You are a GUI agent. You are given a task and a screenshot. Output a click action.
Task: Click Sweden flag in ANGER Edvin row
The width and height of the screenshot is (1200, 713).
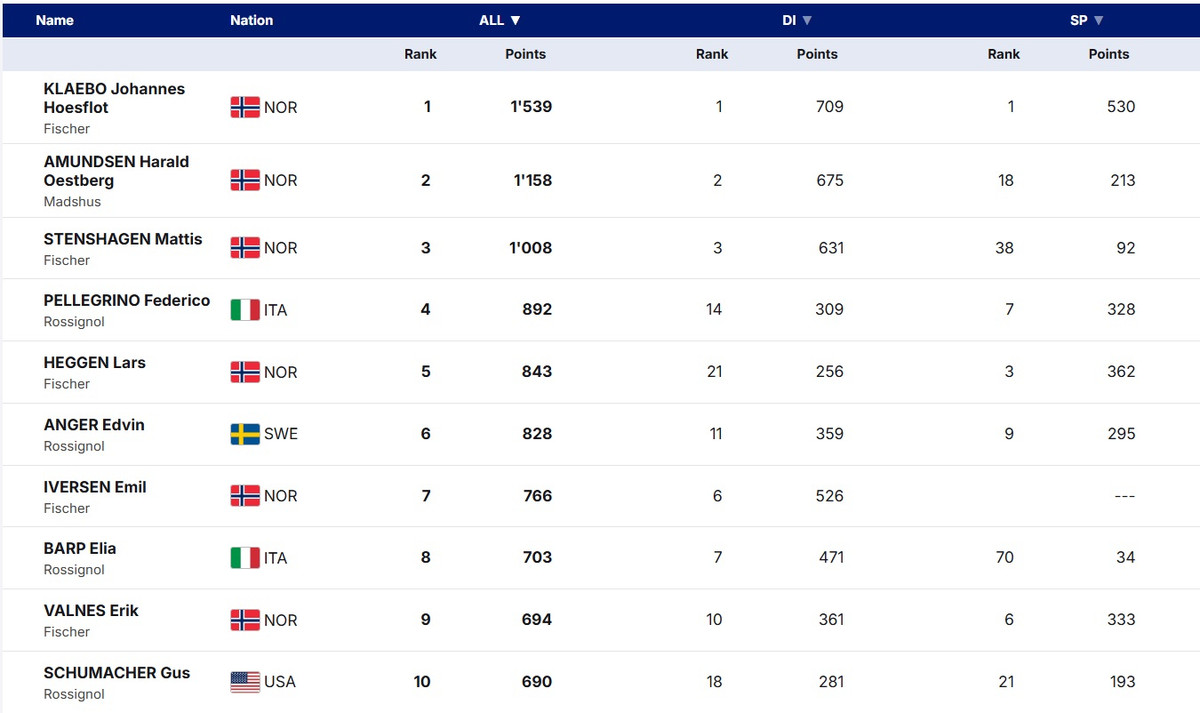click(x=245, y=434)
